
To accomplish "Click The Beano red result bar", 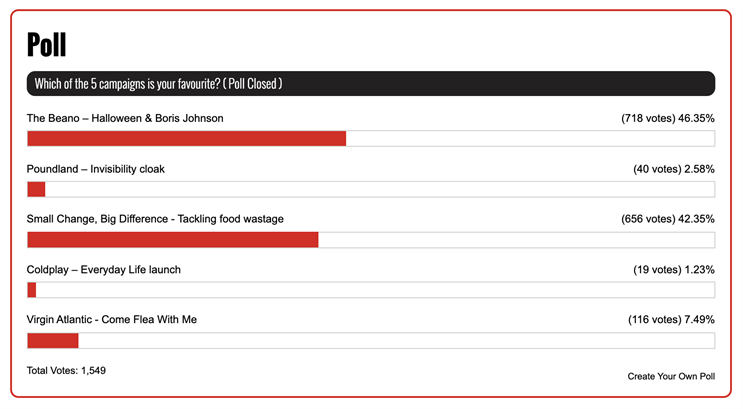I will pyautogui.click(x=187, y=138).
